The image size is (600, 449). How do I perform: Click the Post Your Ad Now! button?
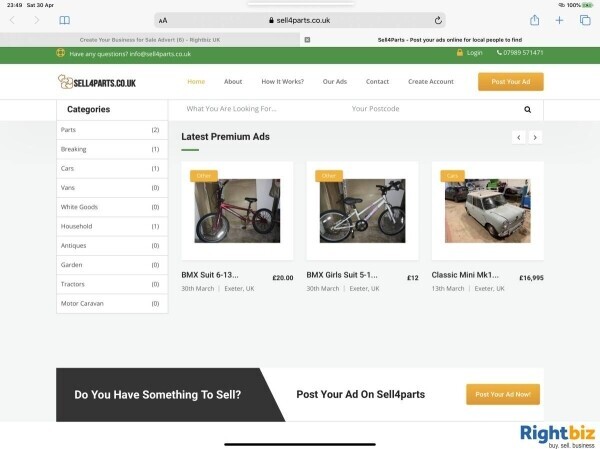point(503,394)
